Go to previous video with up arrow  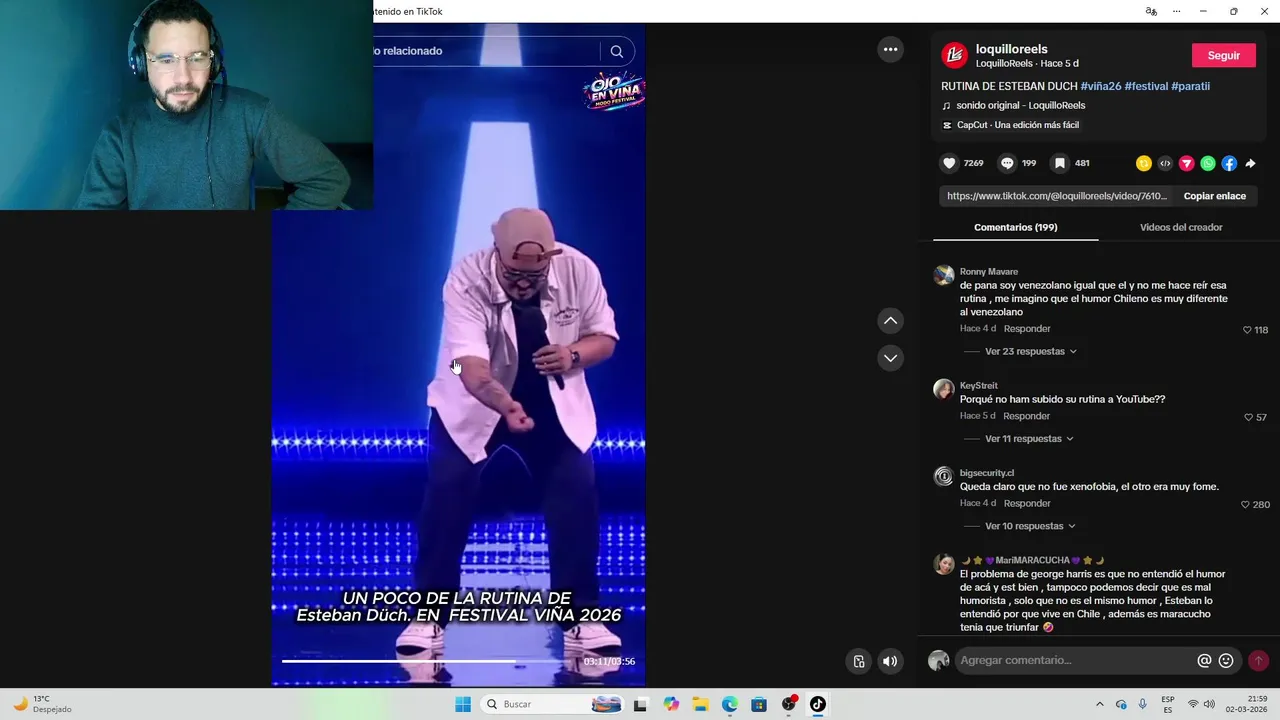point(890,321)
